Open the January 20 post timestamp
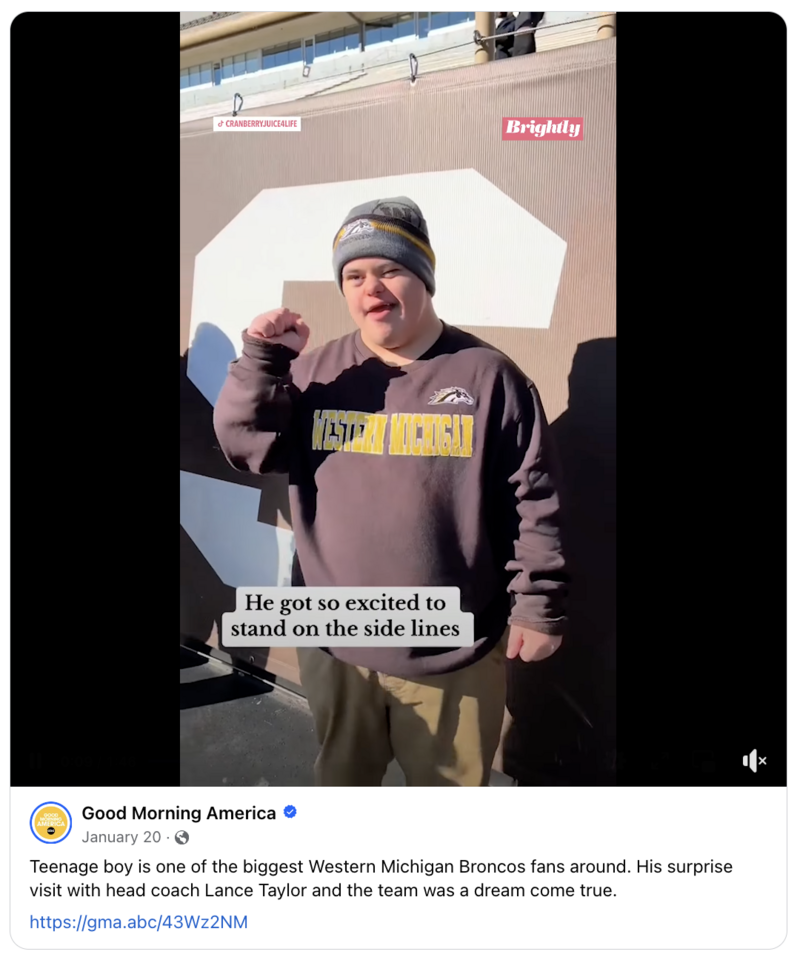 [121, 837]
